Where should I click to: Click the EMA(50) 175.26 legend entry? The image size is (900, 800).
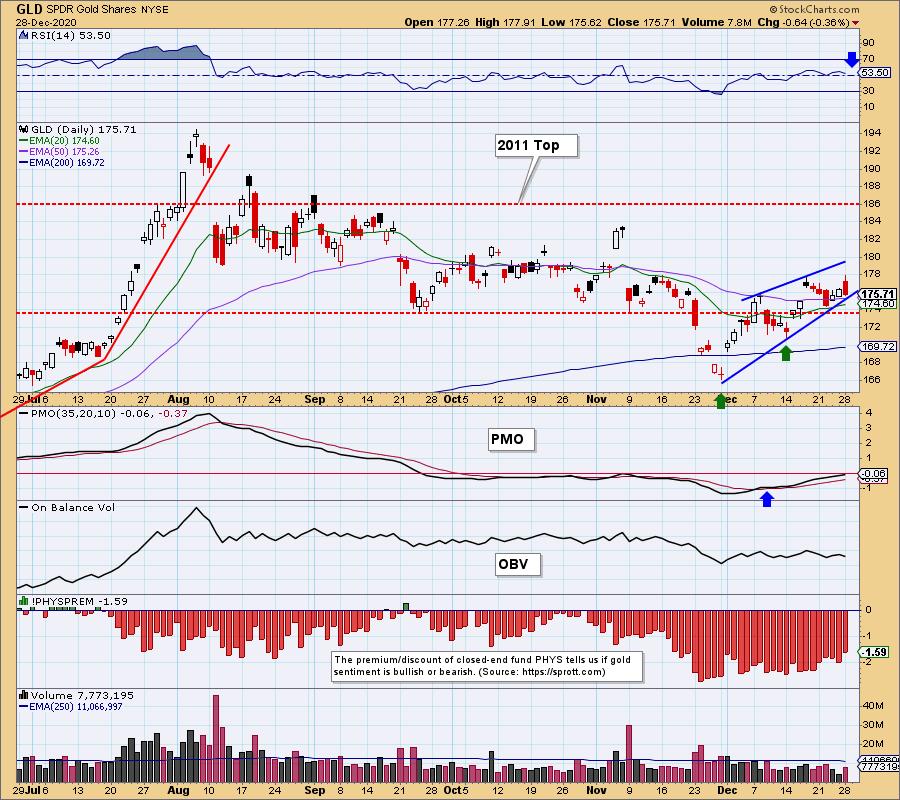click(x=64, y=152)
